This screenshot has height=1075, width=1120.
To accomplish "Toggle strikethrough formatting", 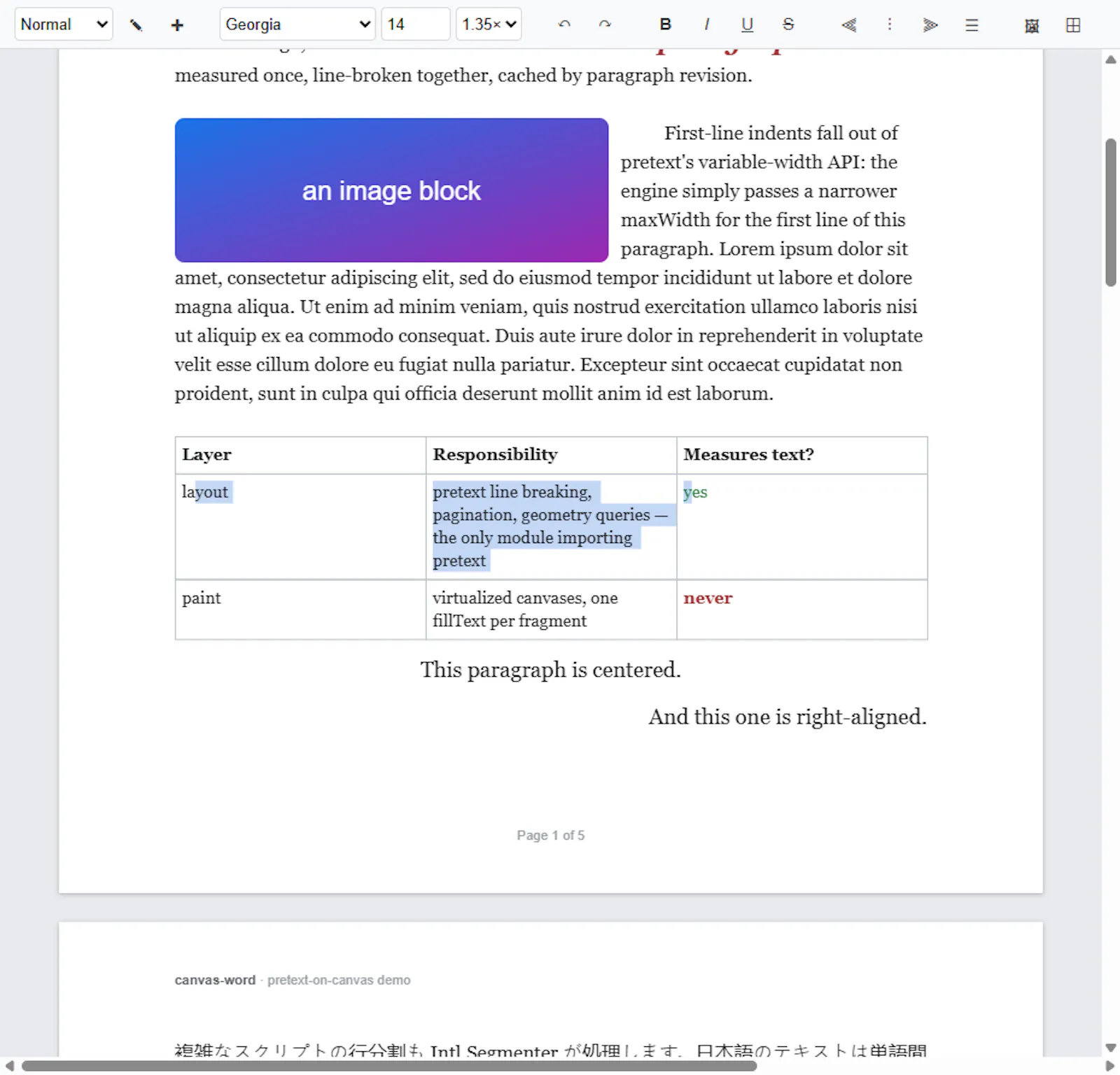I will pos(788,24).
